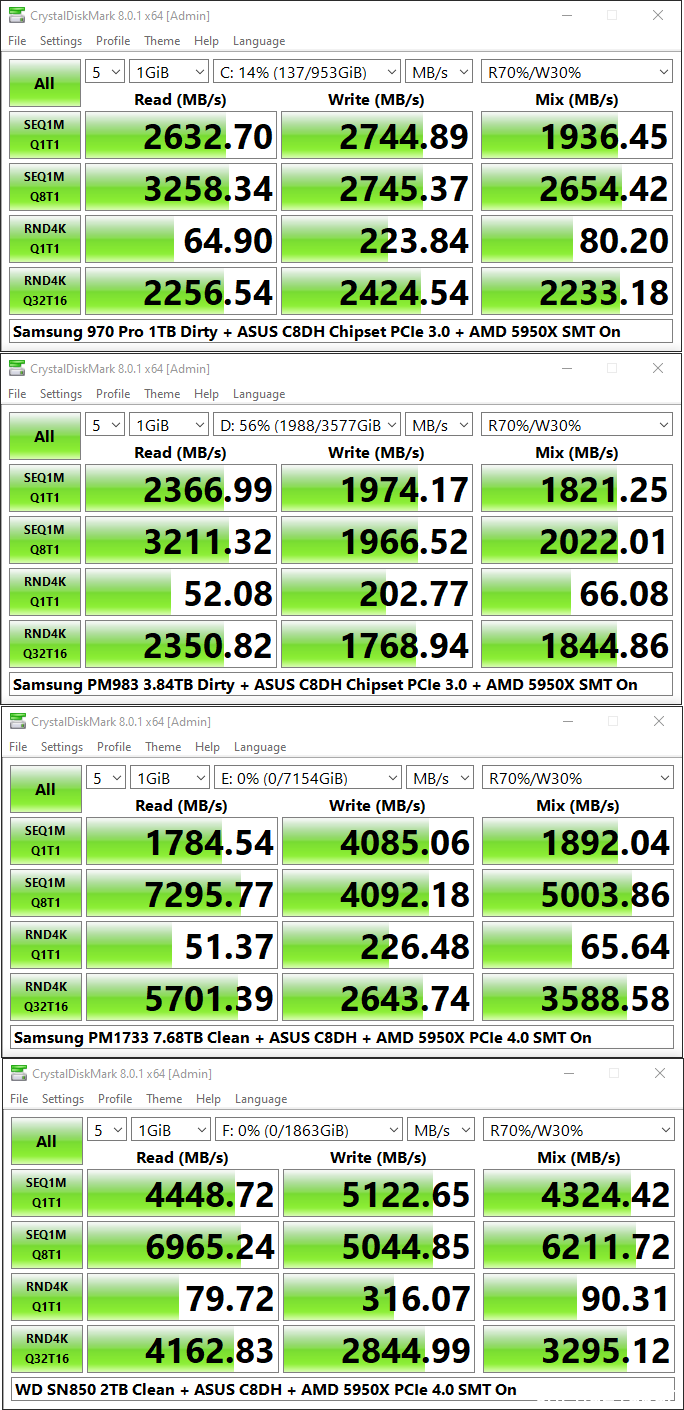Open Language menu in the WD SN850 window

tap(261, 1099)
